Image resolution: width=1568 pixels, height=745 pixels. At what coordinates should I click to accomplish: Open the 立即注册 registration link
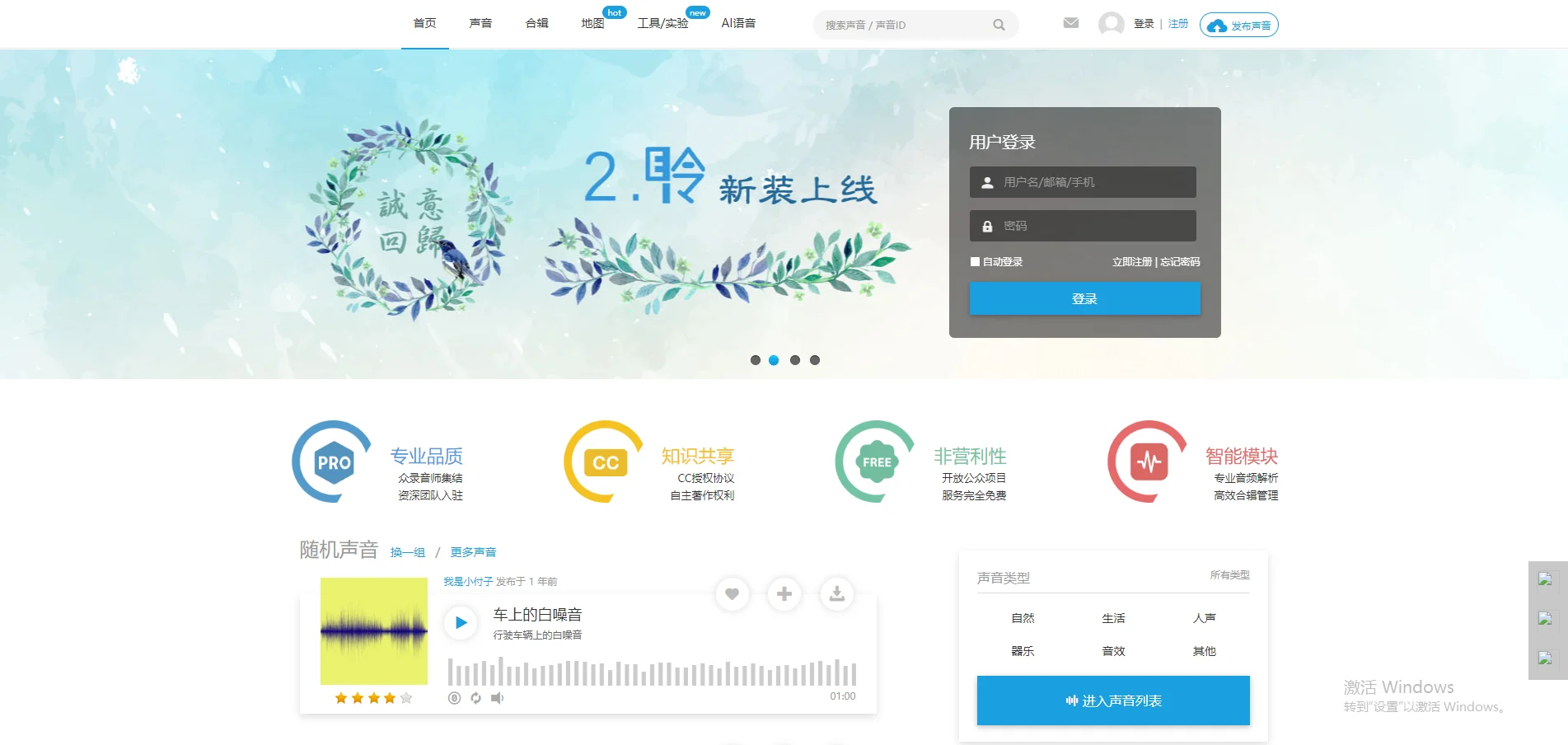click(x=1132, y=261)
